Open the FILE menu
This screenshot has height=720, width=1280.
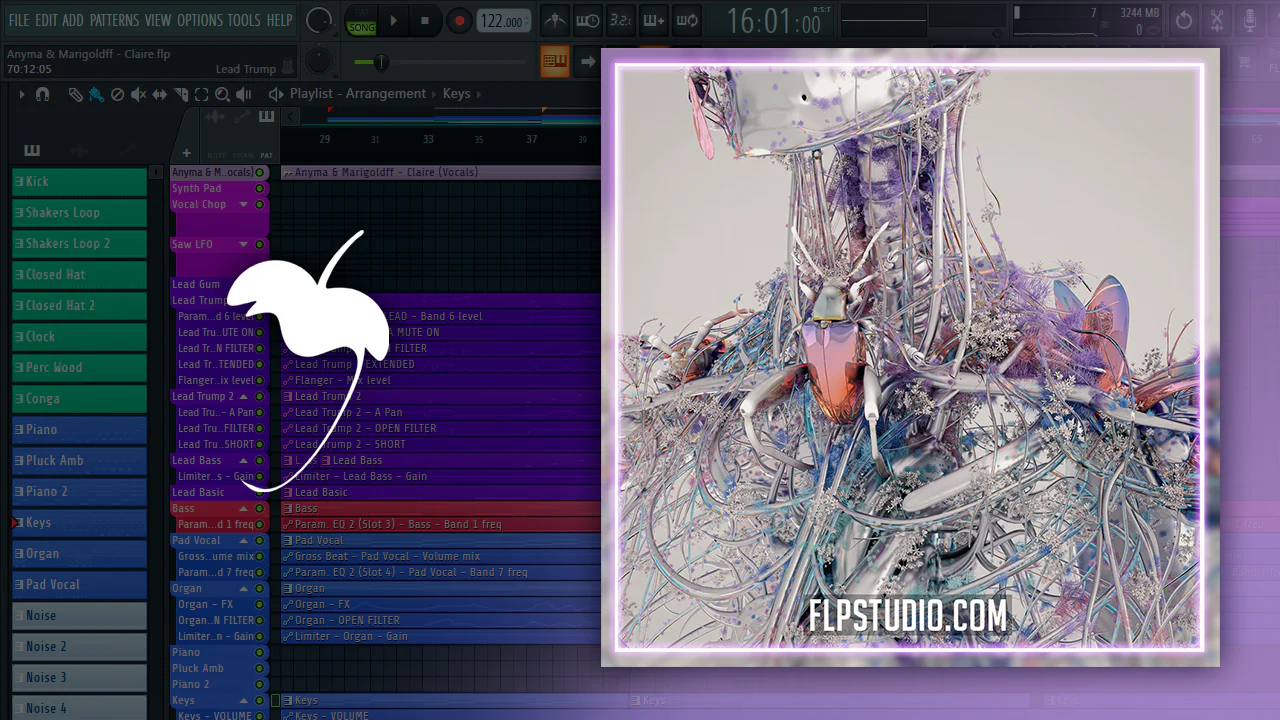pyautogui.click(x=18, y=20)
